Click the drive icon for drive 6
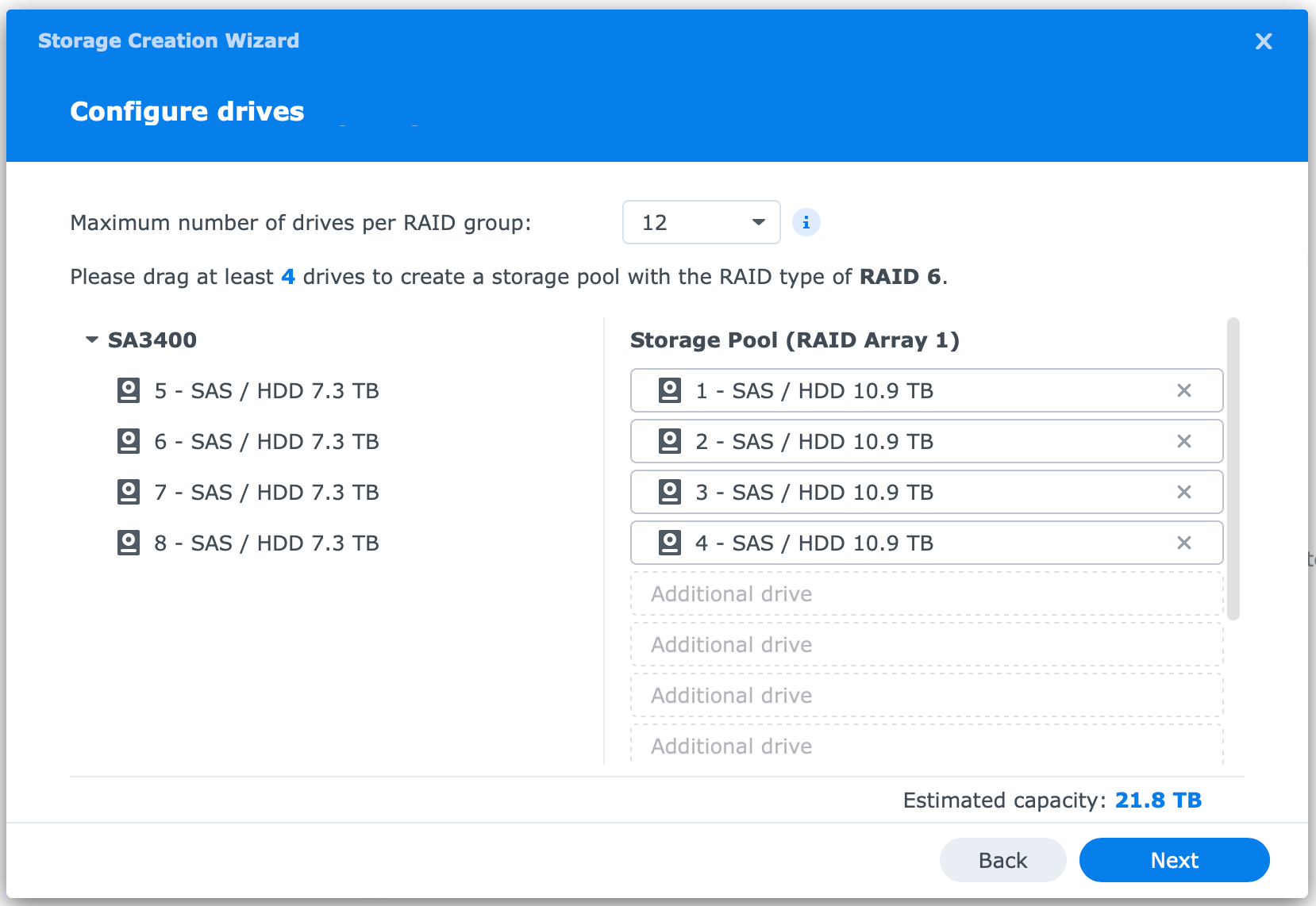This screenshot has height=906, width=1316. [x=129, y=441]
